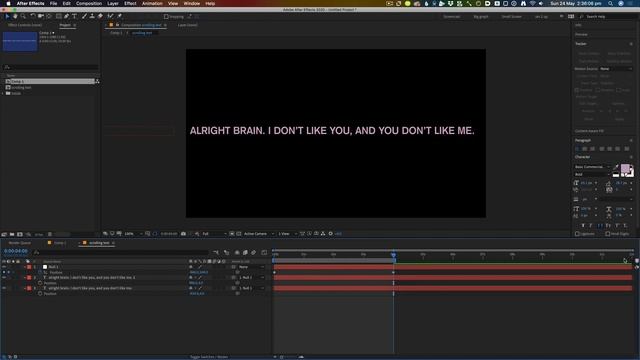
Task: Click the Search Help field
Action: click(608, 17)
